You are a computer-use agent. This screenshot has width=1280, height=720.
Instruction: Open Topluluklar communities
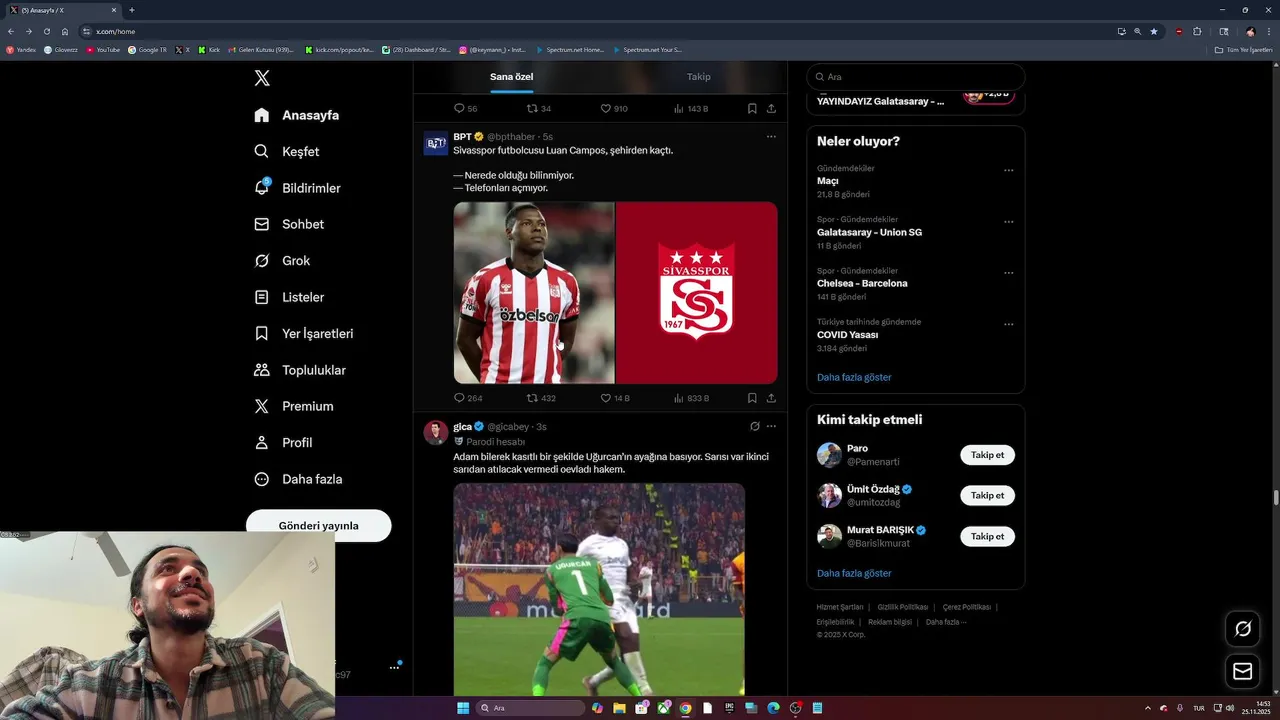pos(300,370)
